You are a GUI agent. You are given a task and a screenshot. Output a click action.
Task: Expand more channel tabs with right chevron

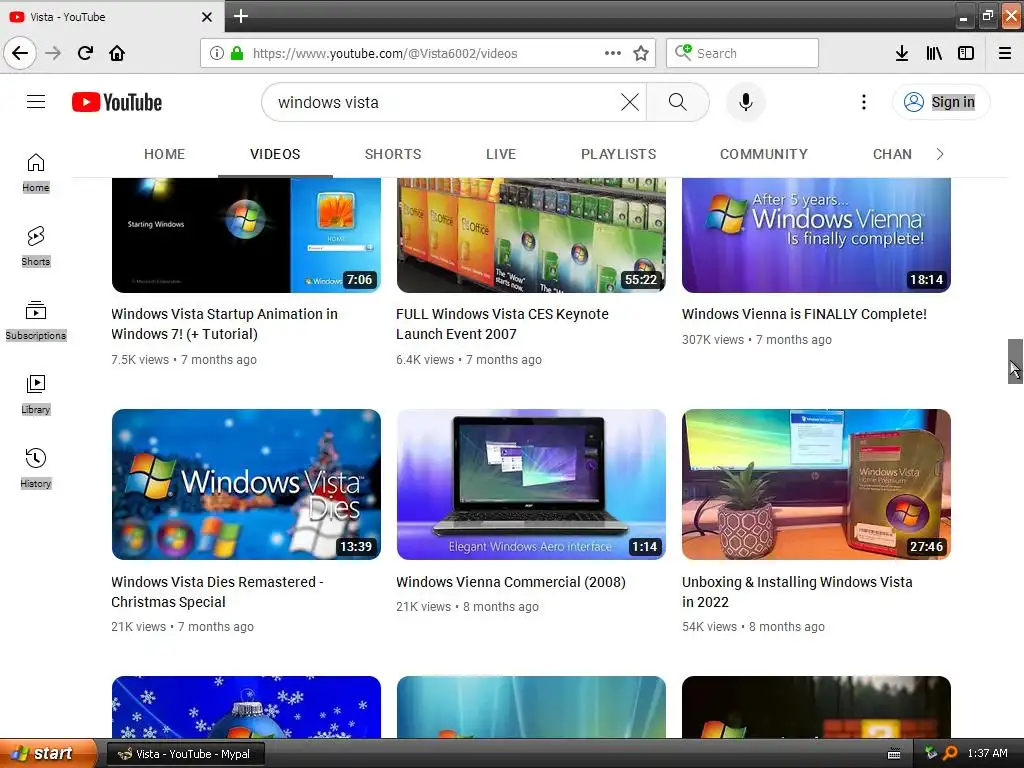[x=940, y=154]
